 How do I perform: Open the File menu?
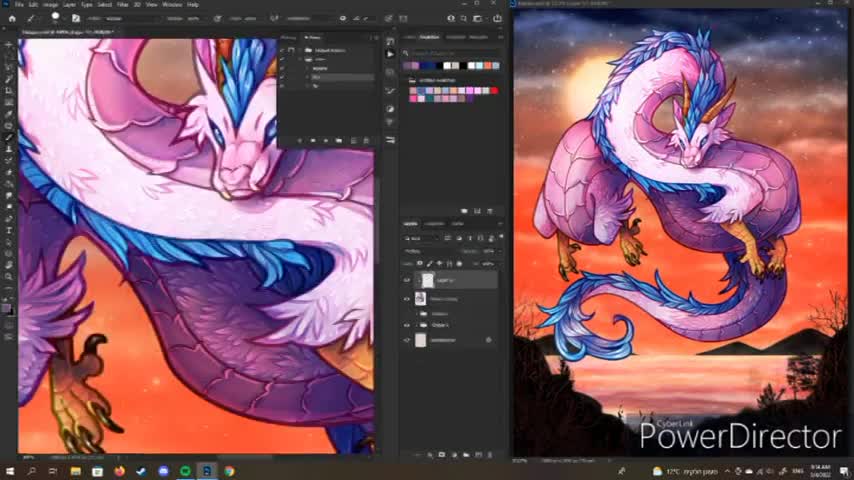coord(19,4)
